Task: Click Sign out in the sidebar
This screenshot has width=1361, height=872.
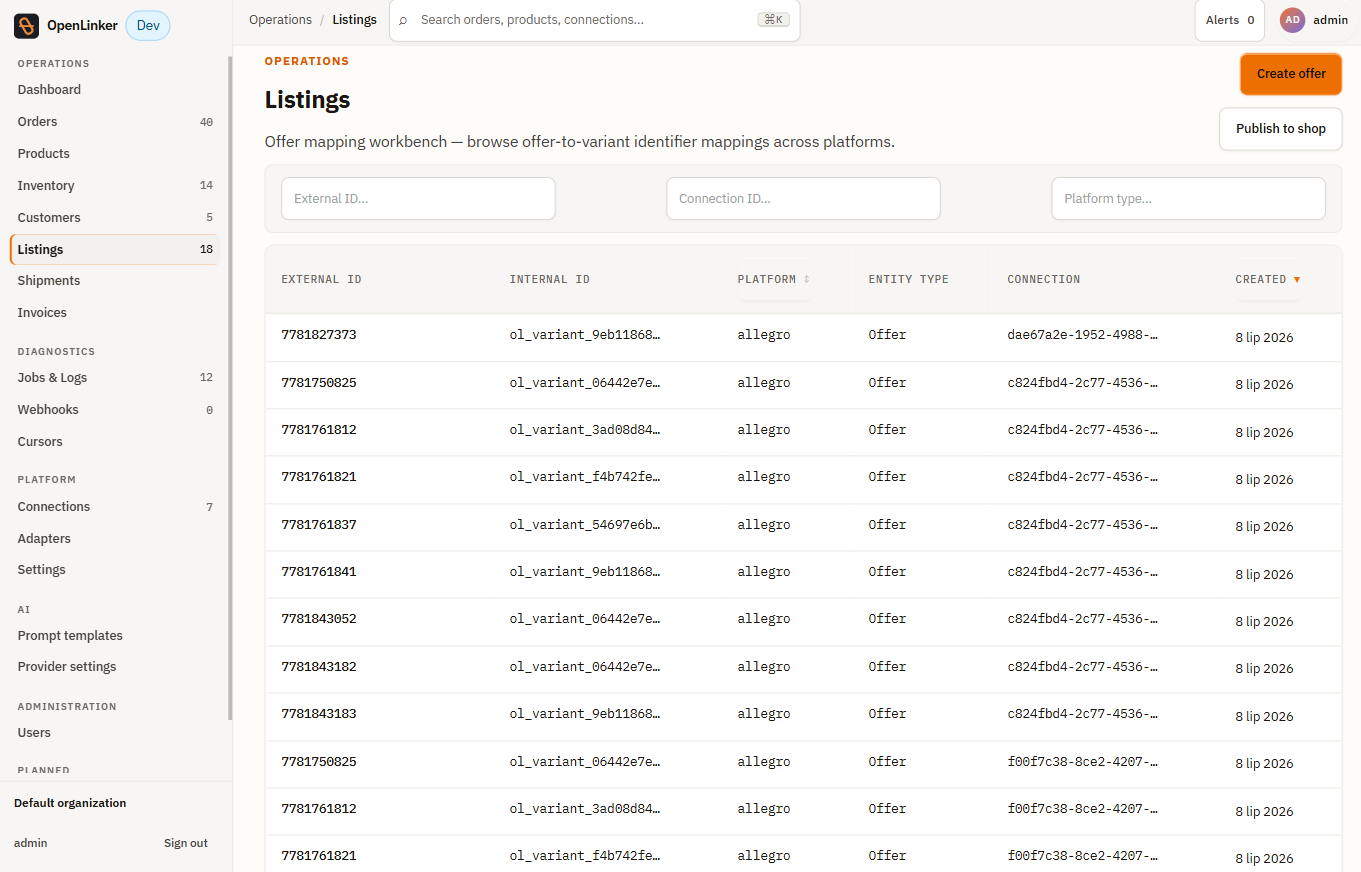Action: [186, 843]
